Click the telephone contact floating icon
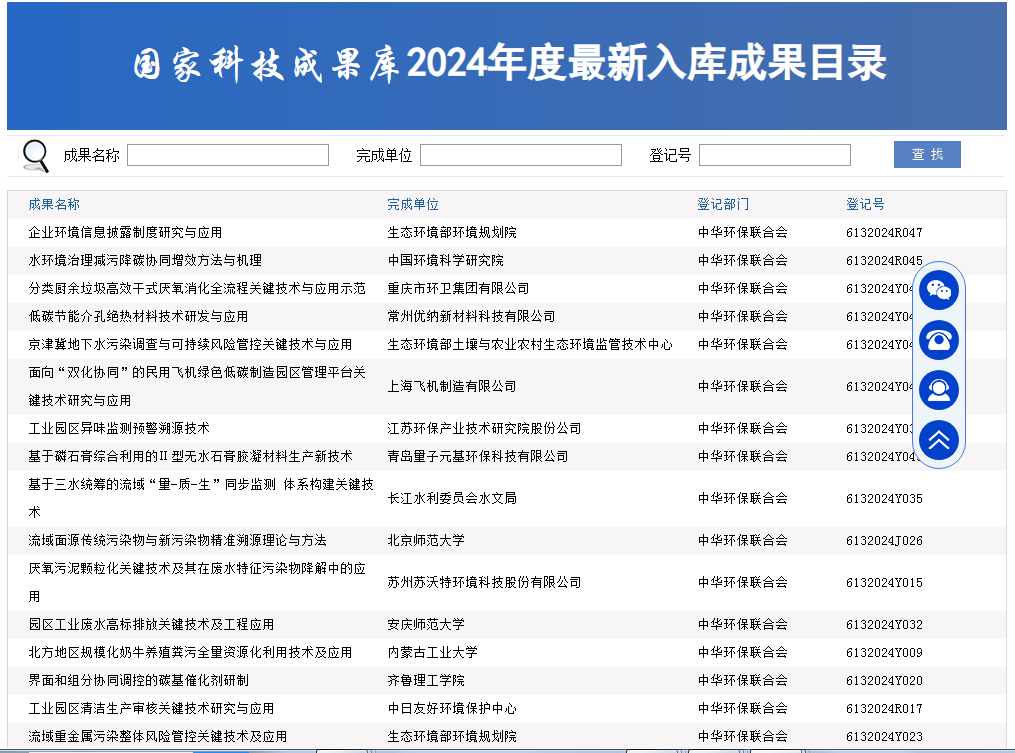Viewport: 1015px width, 753px height. point(939,340)
